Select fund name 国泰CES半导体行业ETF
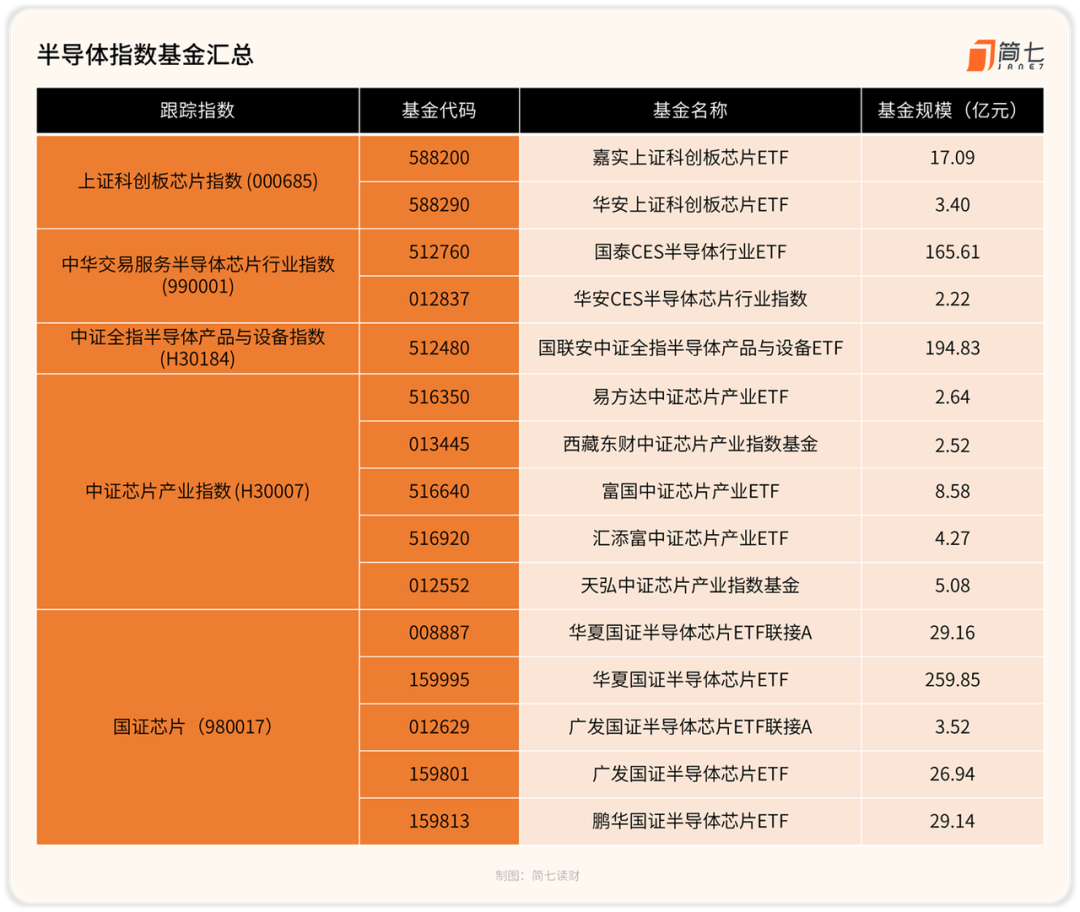Viewport: 1080px width, 912px height. tap(690, 252)
